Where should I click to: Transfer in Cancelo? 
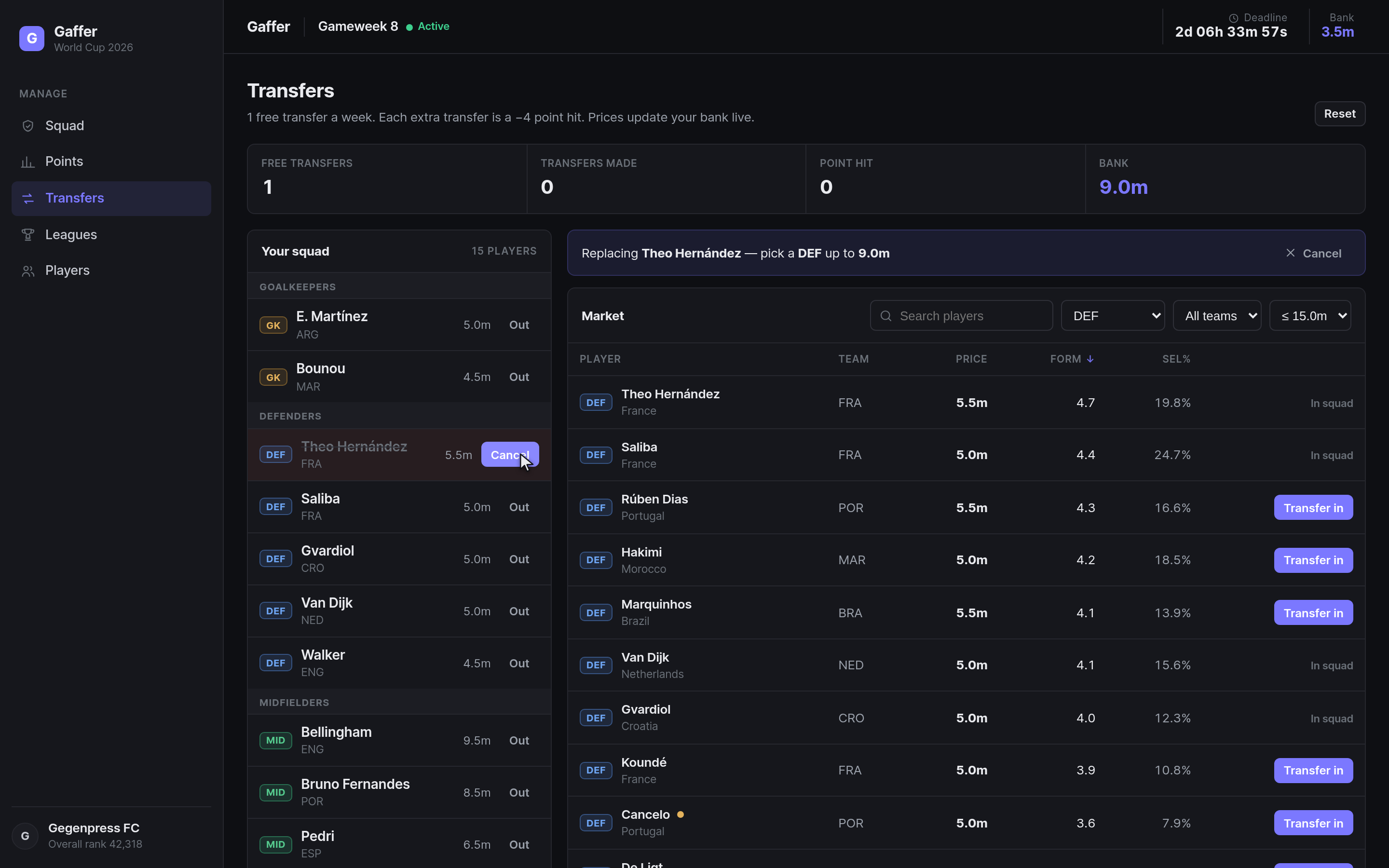[1313, 823]
